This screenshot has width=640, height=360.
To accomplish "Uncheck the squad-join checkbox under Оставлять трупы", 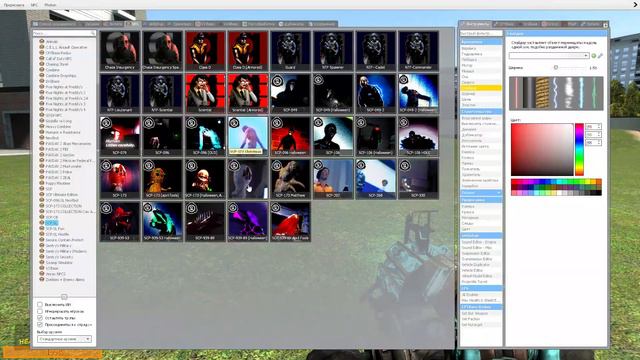I will click(x=40, y=324).
